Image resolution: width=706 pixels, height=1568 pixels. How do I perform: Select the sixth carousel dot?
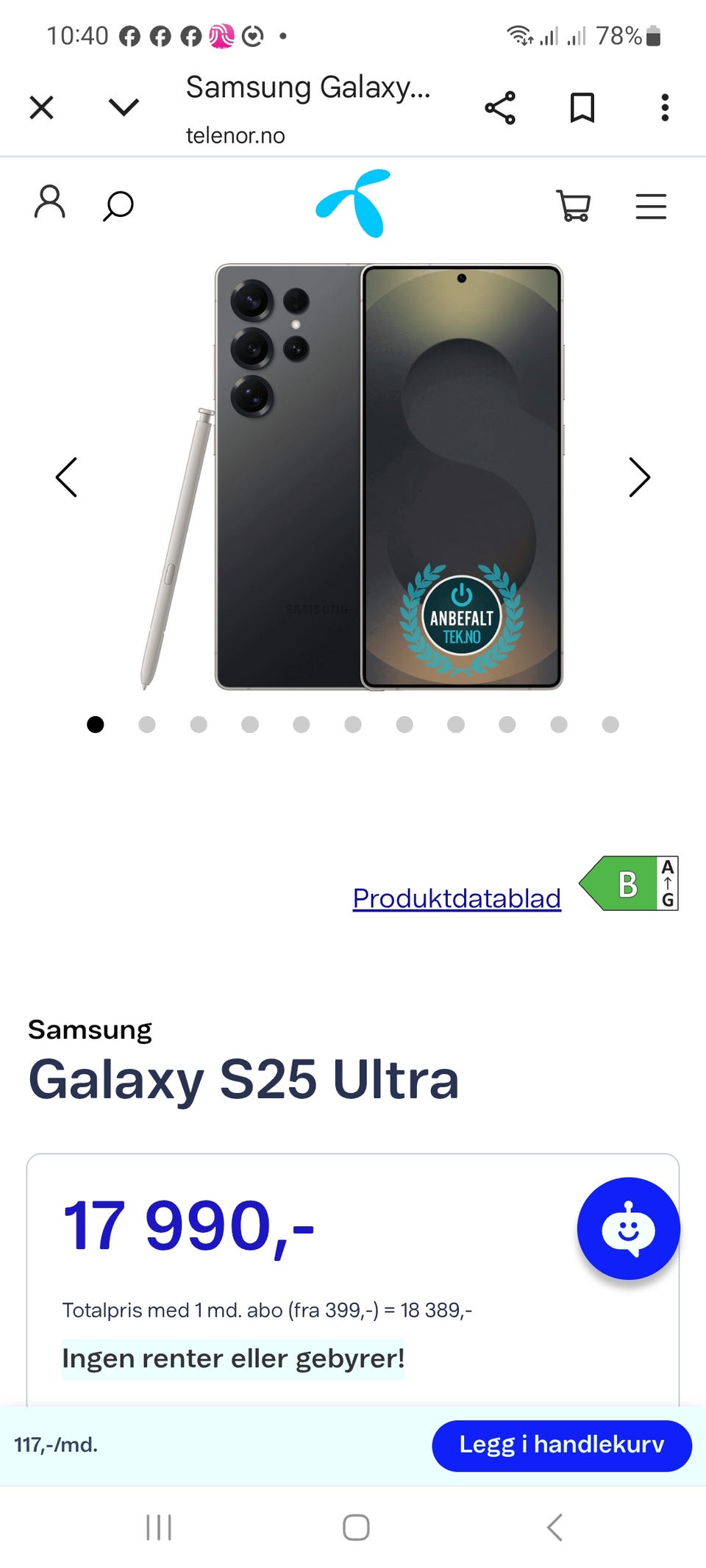point(353,725)
